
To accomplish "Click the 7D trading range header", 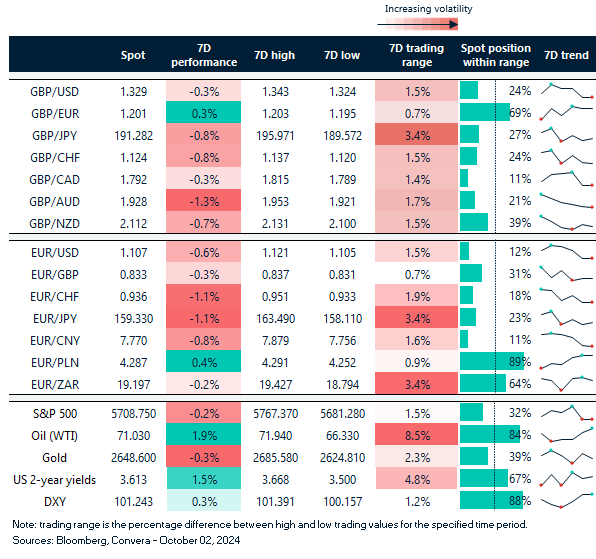I will point(417,55).
